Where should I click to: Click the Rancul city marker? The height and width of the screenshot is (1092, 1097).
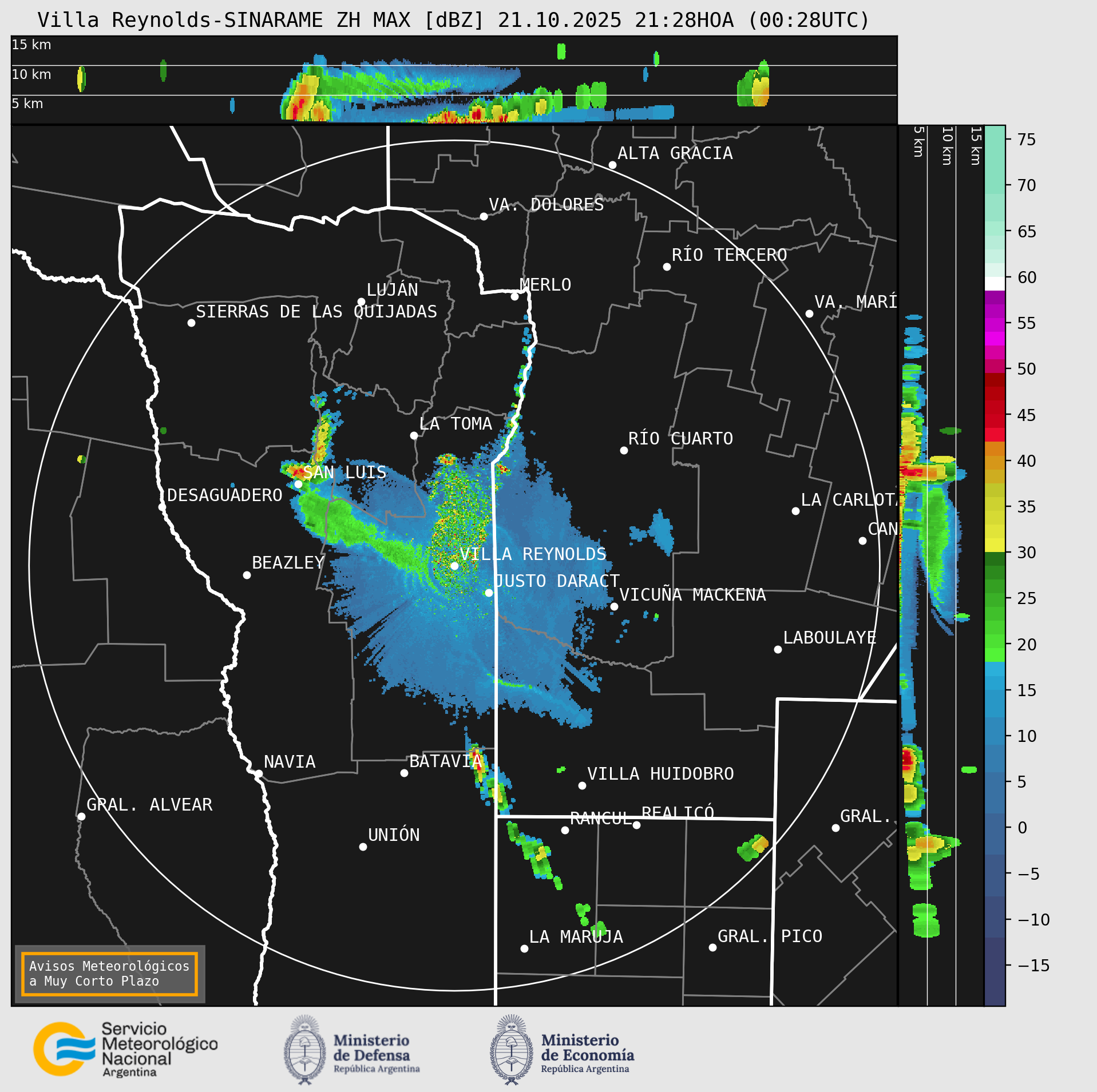[565, 830]
